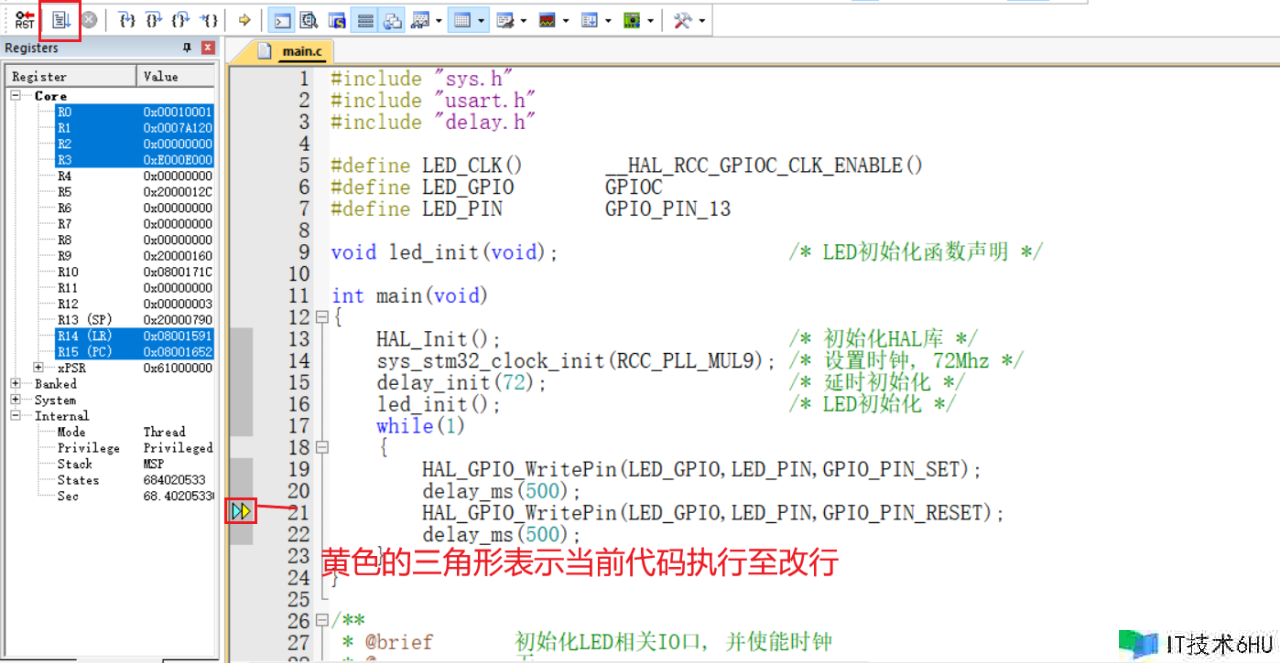Viewport: 1280px width, 663px height.
Task: Click the Run to Cursor Line icon
Action: (x=208, y=20)
